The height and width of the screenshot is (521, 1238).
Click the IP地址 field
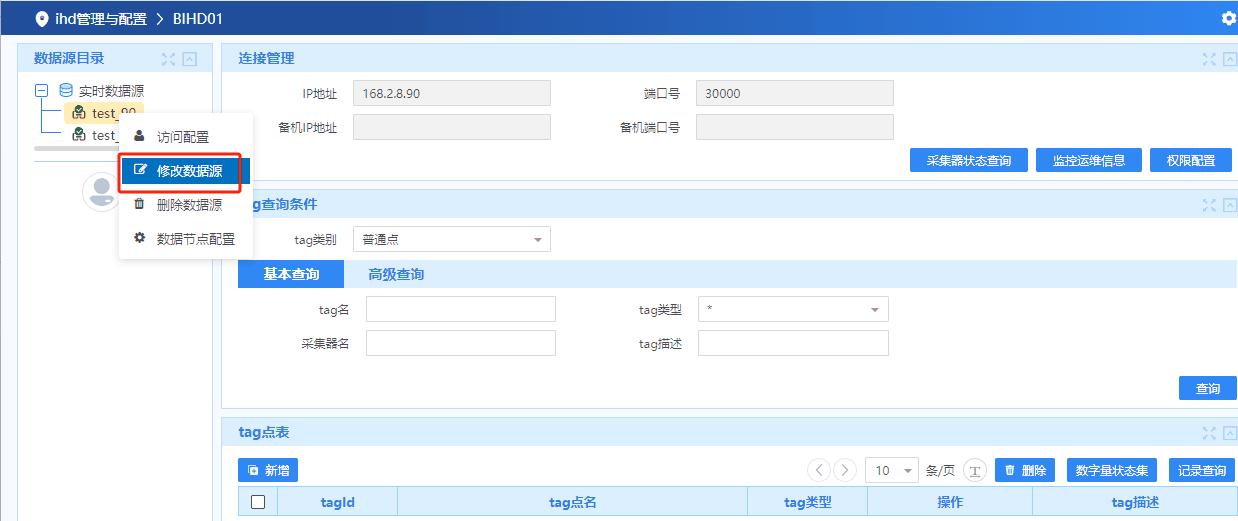pos(452,94)
